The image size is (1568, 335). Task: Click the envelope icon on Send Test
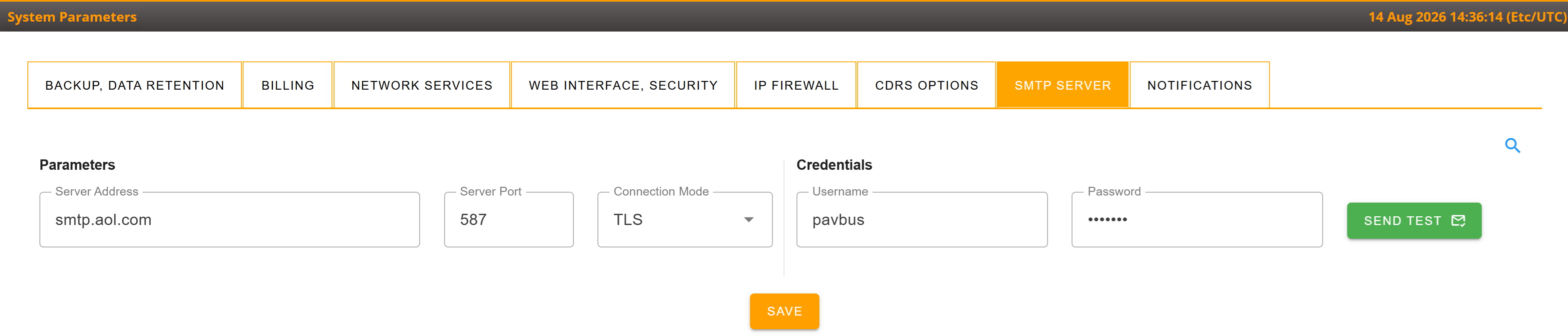click(x=1458, y=221)
